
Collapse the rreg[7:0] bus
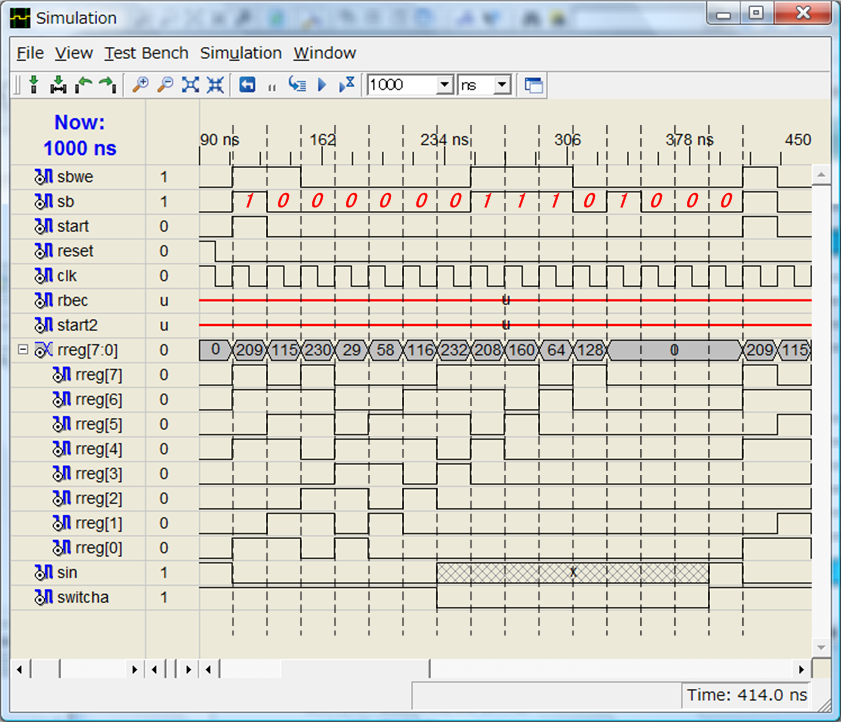click(x=23, y=350)
